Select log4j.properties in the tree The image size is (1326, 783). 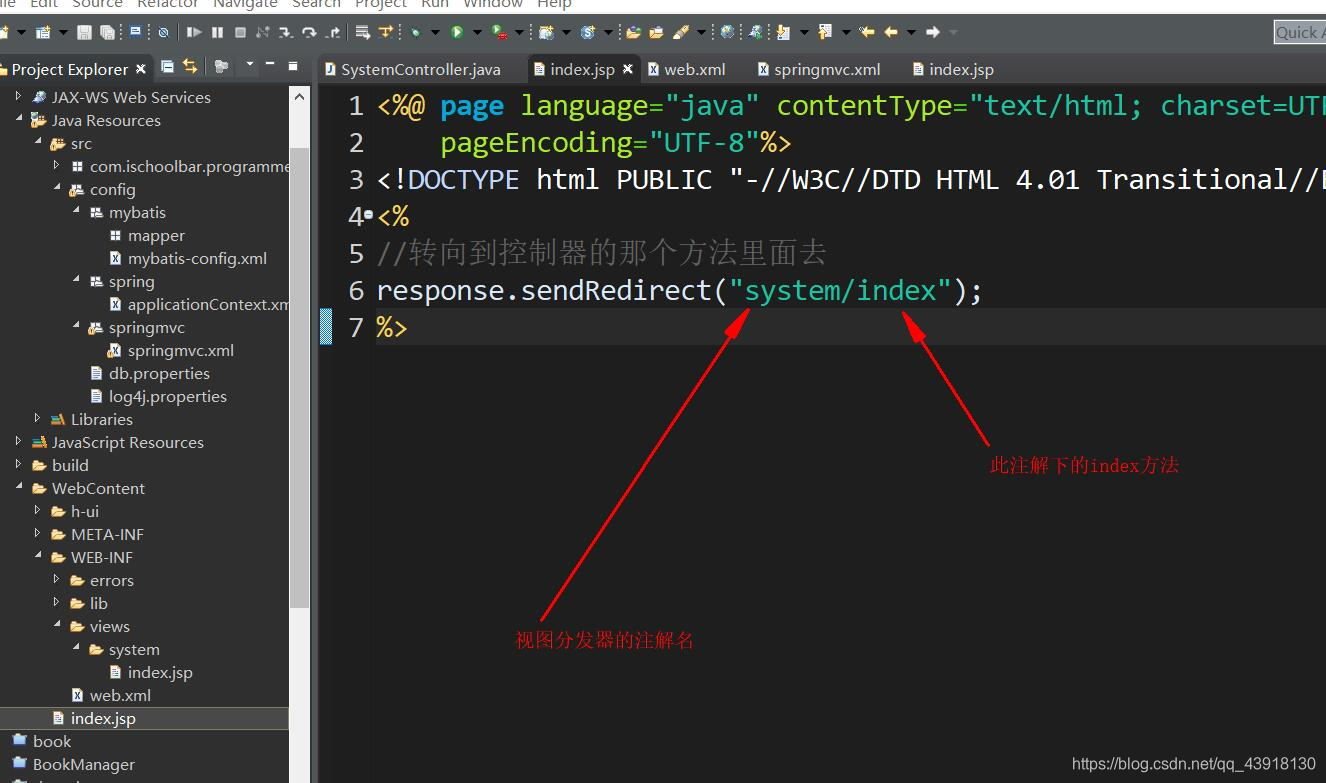click(158, 396)
